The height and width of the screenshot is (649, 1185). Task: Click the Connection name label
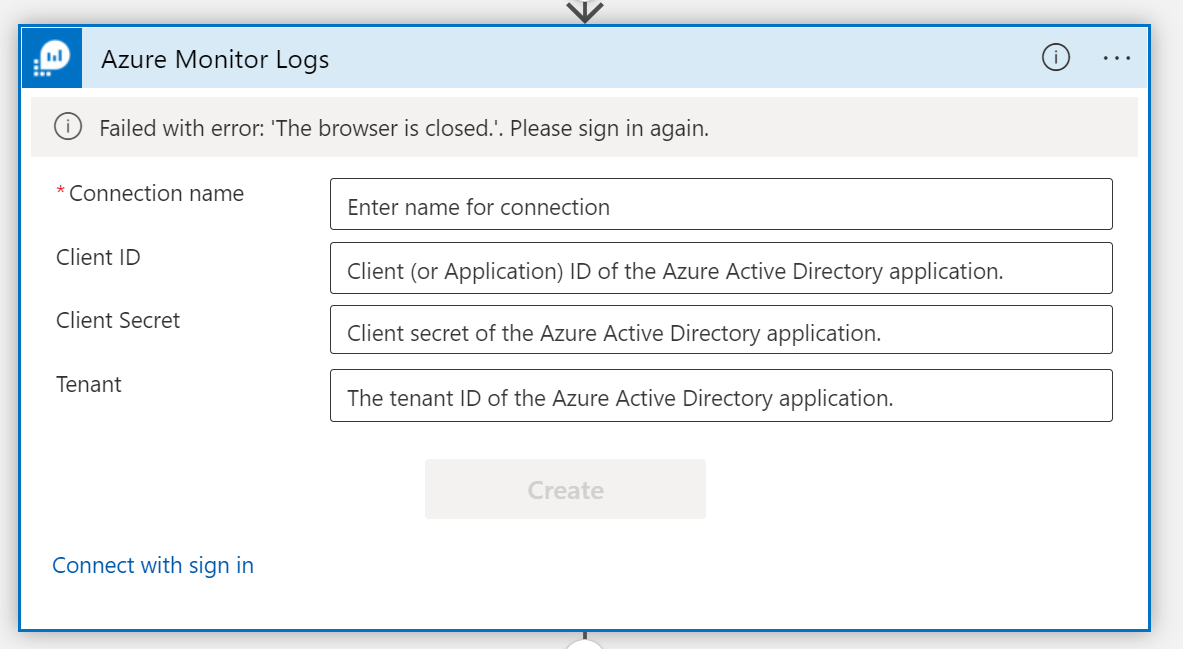(156, 193)
